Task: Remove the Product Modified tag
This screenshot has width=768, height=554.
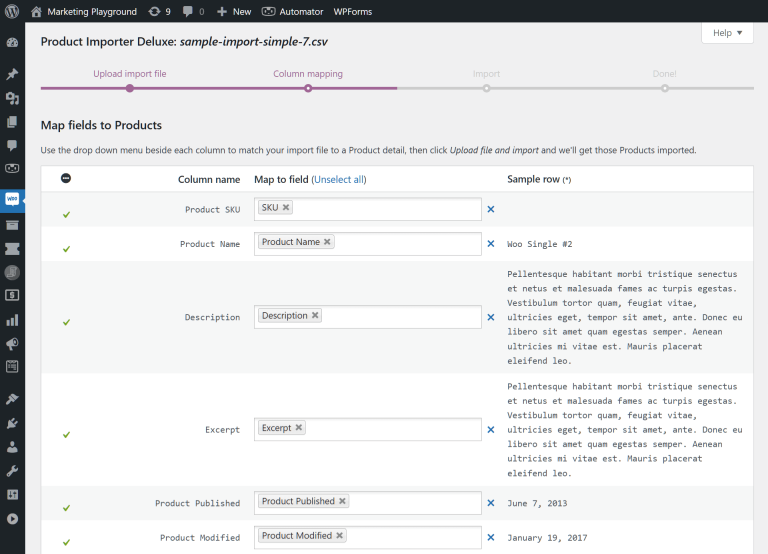Action: [339, 535]
